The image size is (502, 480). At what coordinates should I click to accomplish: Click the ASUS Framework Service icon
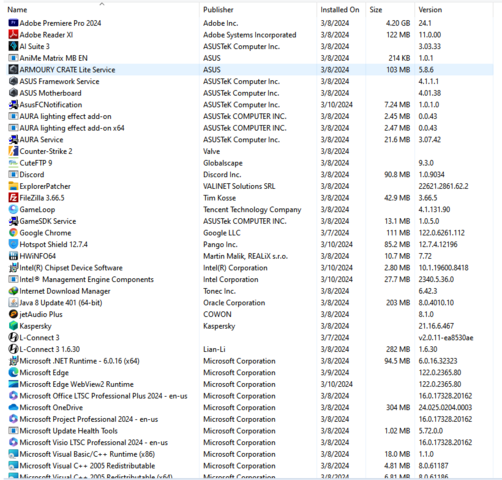click(13, 81)
